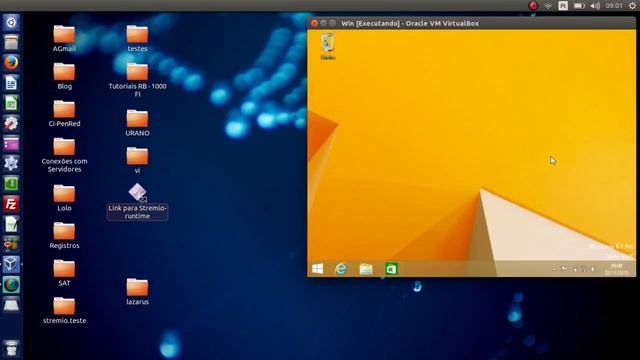The image size is (640, 360).
Task: Open the Wi-Fi network indicator menu
Action: [x=548, y=6]
